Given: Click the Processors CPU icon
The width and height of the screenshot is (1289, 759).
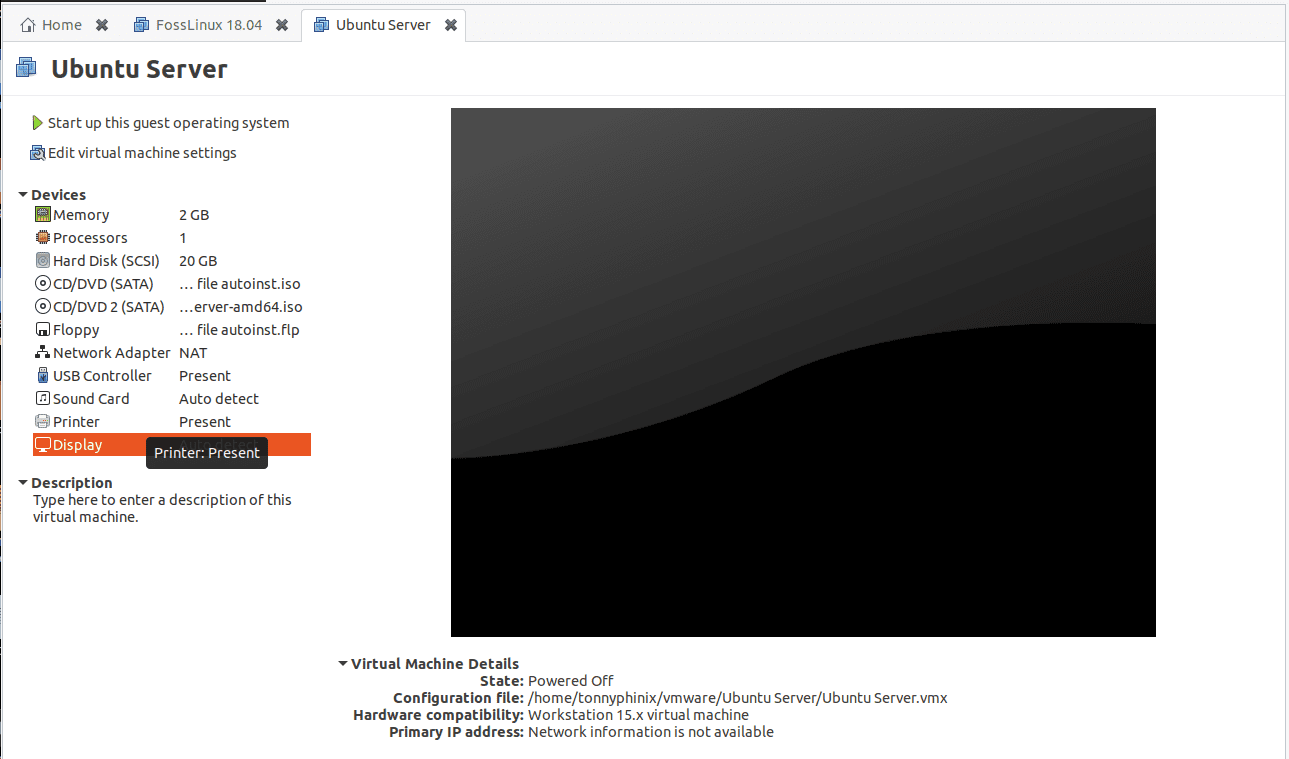Looking at the screenshot, I should tap(43, 238).
